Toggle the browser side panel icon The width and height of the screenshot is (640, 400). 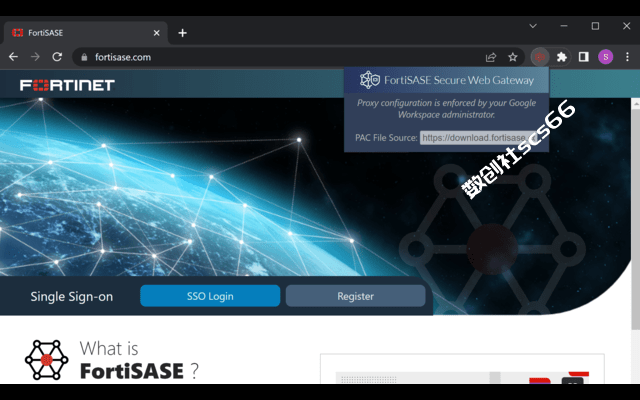584,57
